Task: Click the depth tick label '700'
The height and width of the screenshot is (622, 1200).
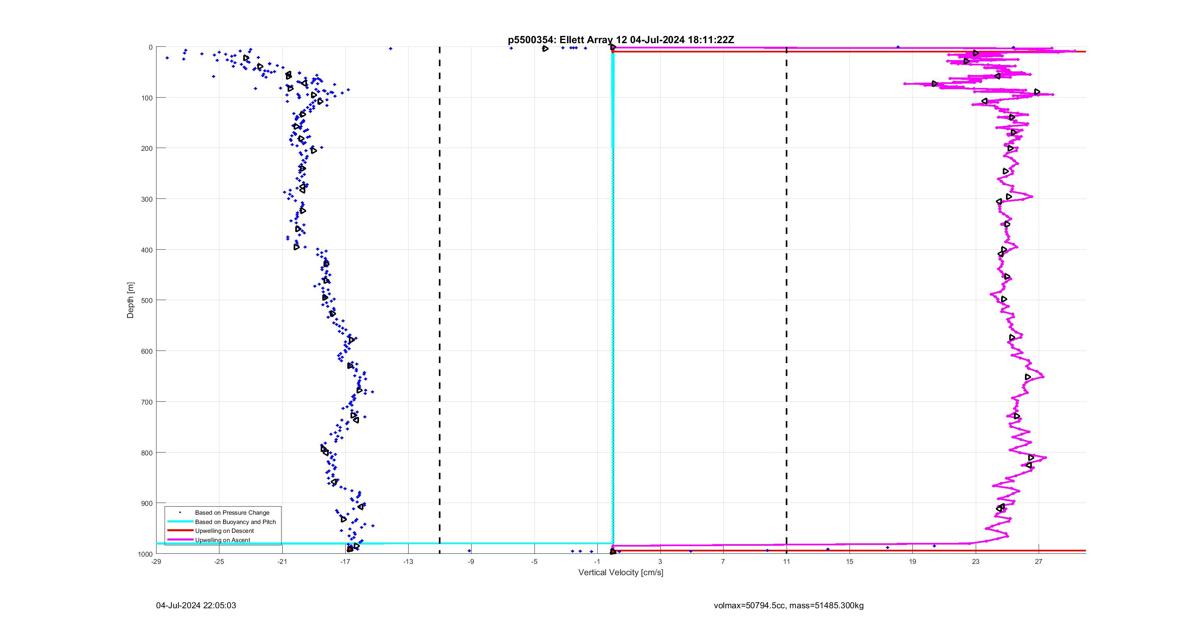Action: [146, 402]
